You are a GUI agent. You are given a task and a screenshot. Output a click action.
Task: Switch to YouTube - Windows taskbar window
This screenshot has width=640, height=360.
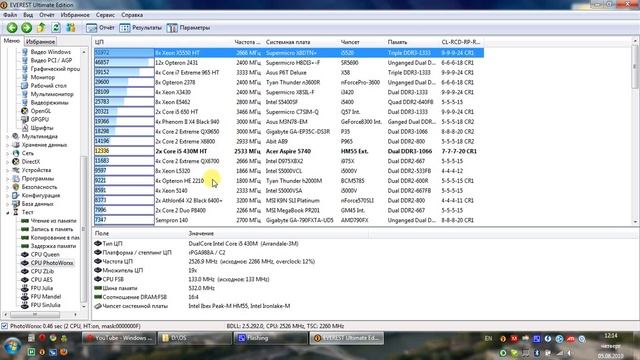point(118,338)
